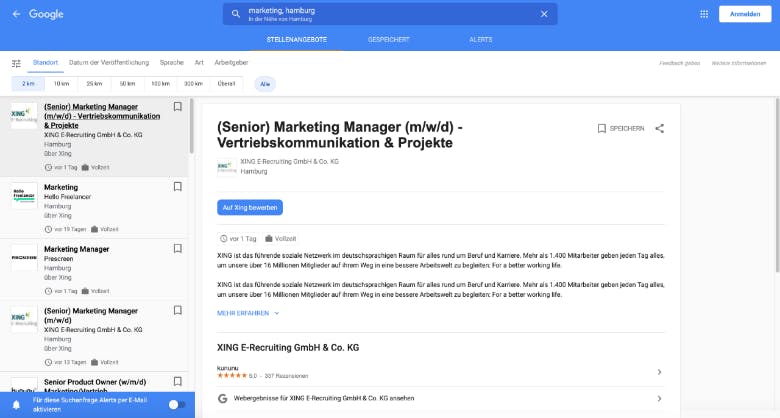Click the Alle chip
Screen dimensions: 780x418
265,84
